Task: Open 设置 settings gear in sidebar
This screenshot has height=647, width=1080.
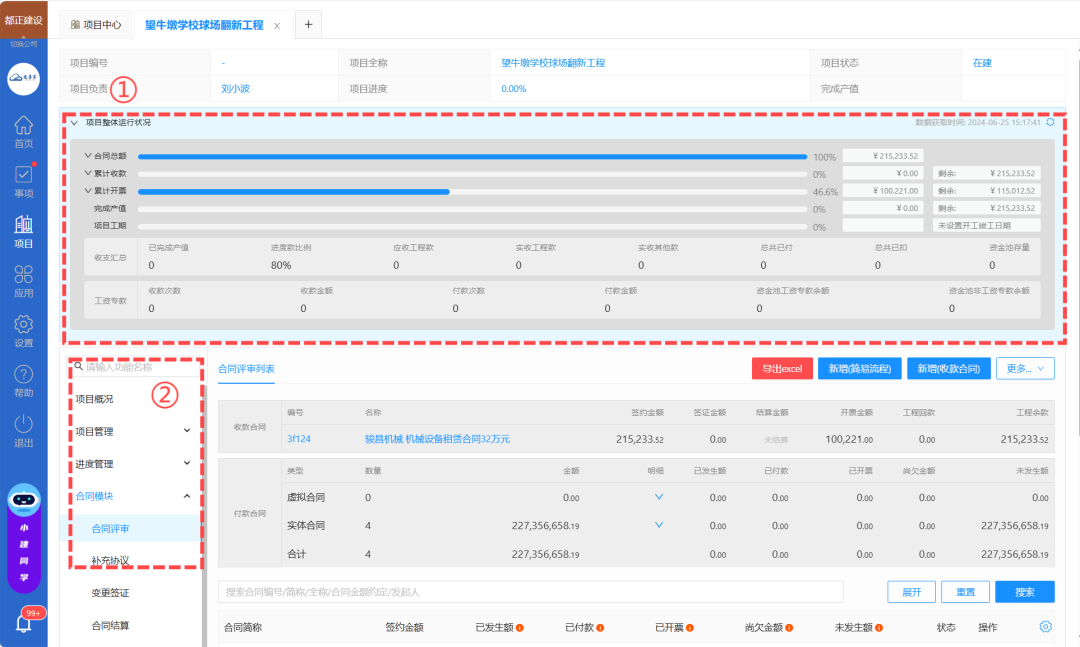Action: (23, 330)
